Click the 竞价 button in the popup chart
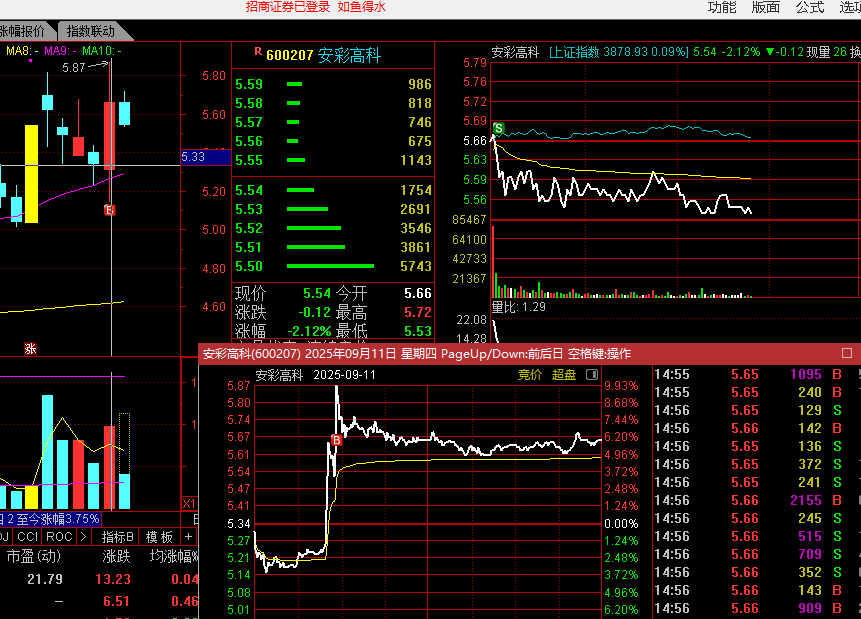Screen dimensions: 861x619 tap(529, 375)
